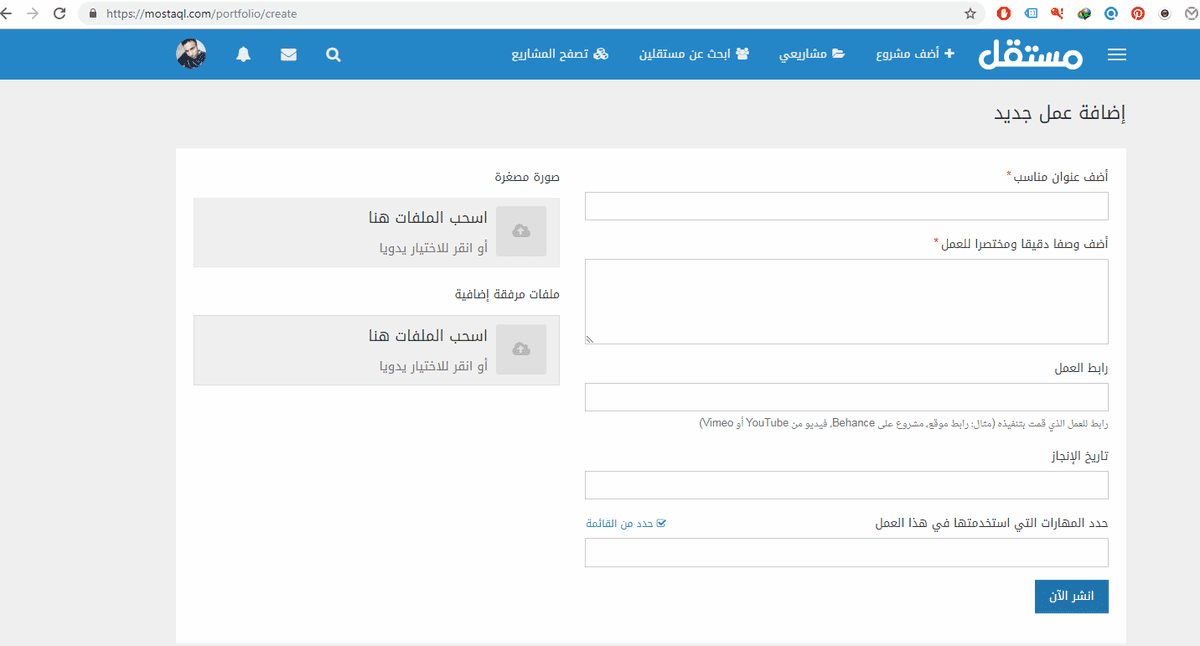Go to ابحث عن مستقلين
The width and height of the screenshot is (1200, 646).
pyautogui.click(x=694, y=54)
